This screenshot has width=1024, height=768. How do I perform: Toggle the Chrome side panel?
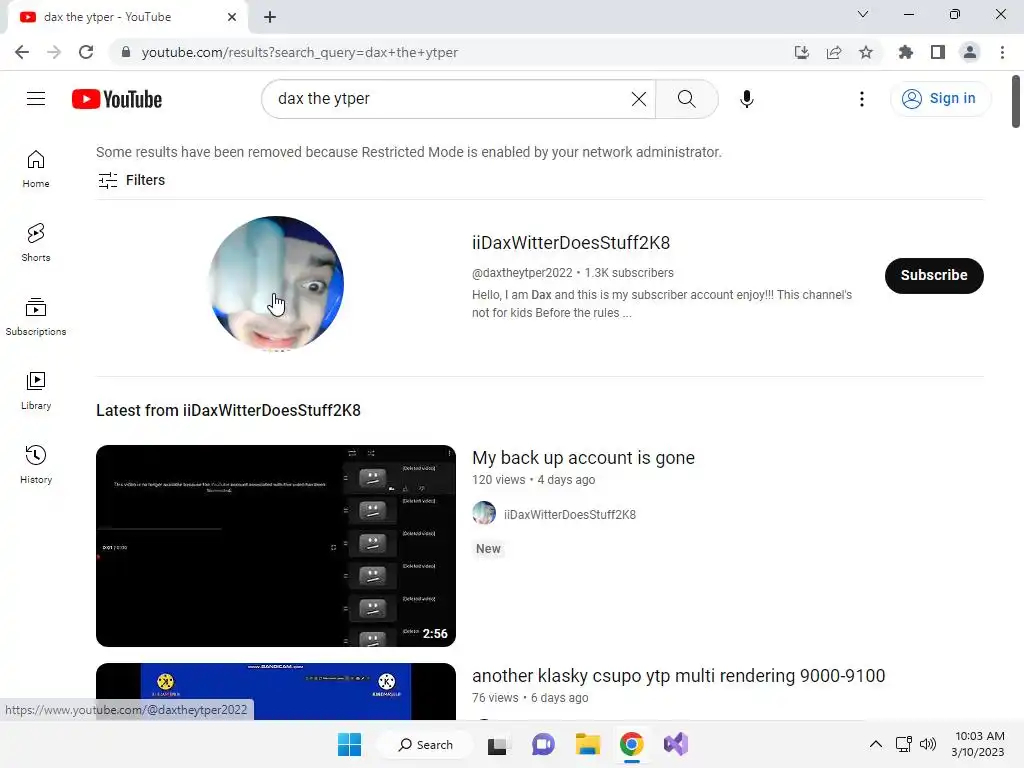click(x=938, y=52)
